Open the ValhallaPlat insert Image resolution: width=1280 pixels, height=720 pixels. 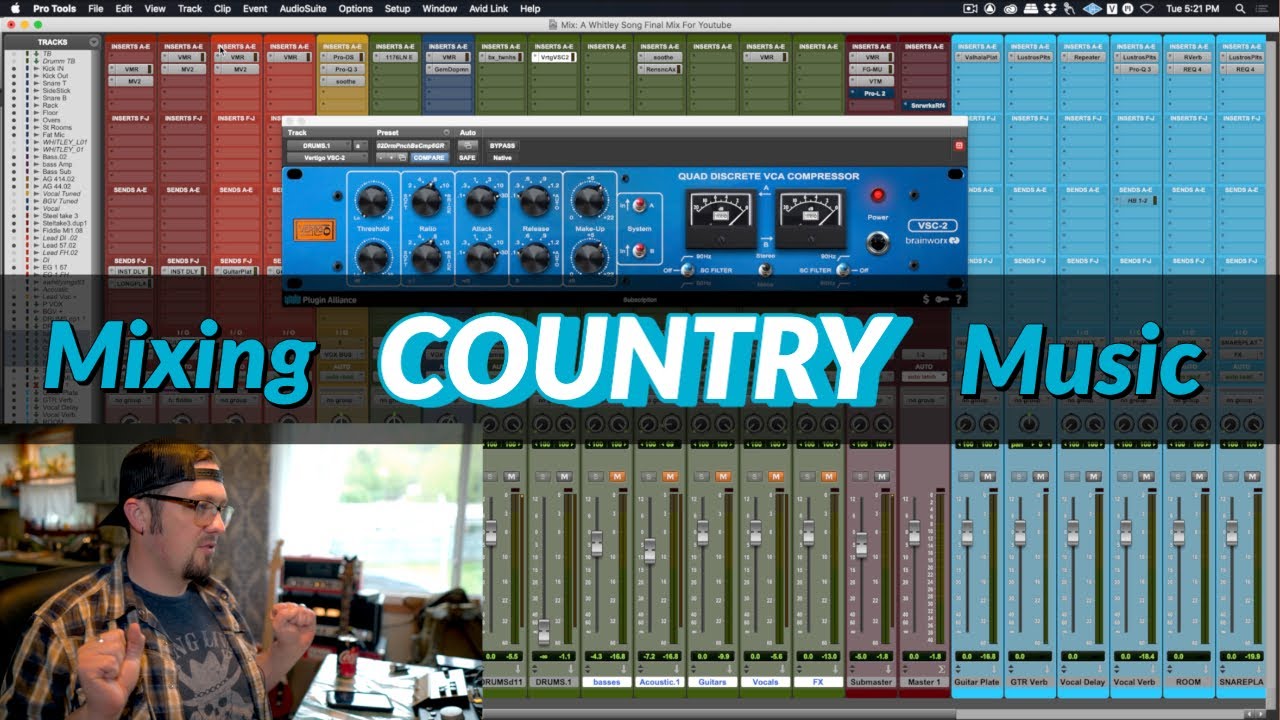978,57
